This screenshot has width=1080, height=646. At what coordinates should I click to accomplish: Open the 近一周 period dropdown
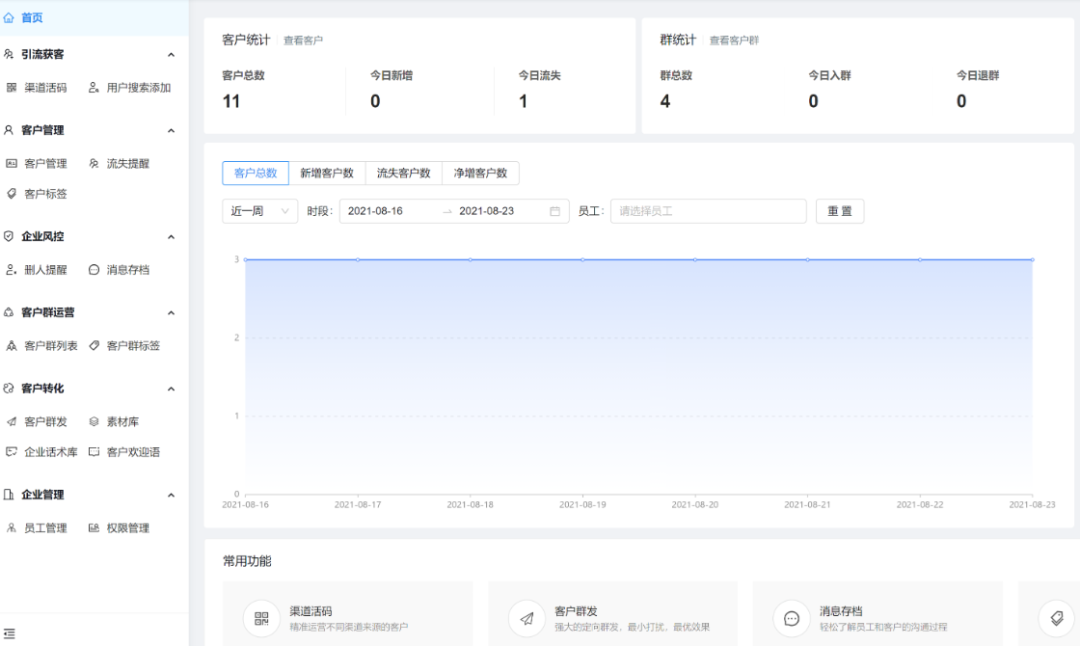[x=260, y=211]
